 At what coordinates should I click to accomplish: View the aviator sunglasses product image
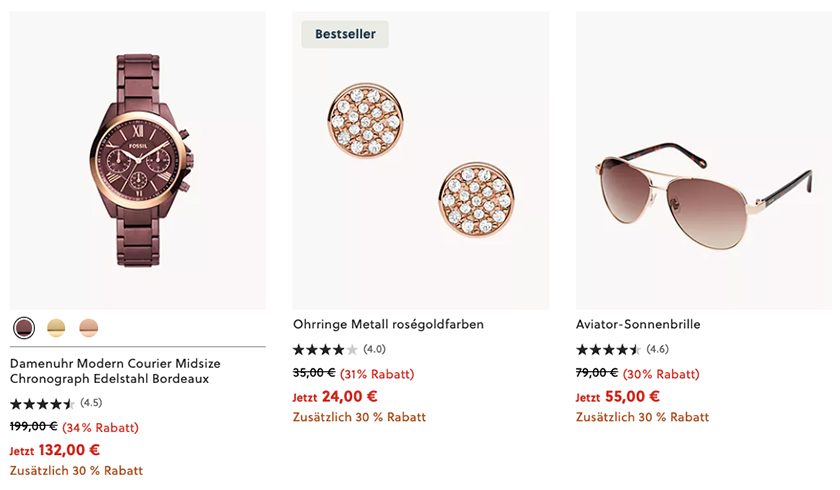click(703, 160)
